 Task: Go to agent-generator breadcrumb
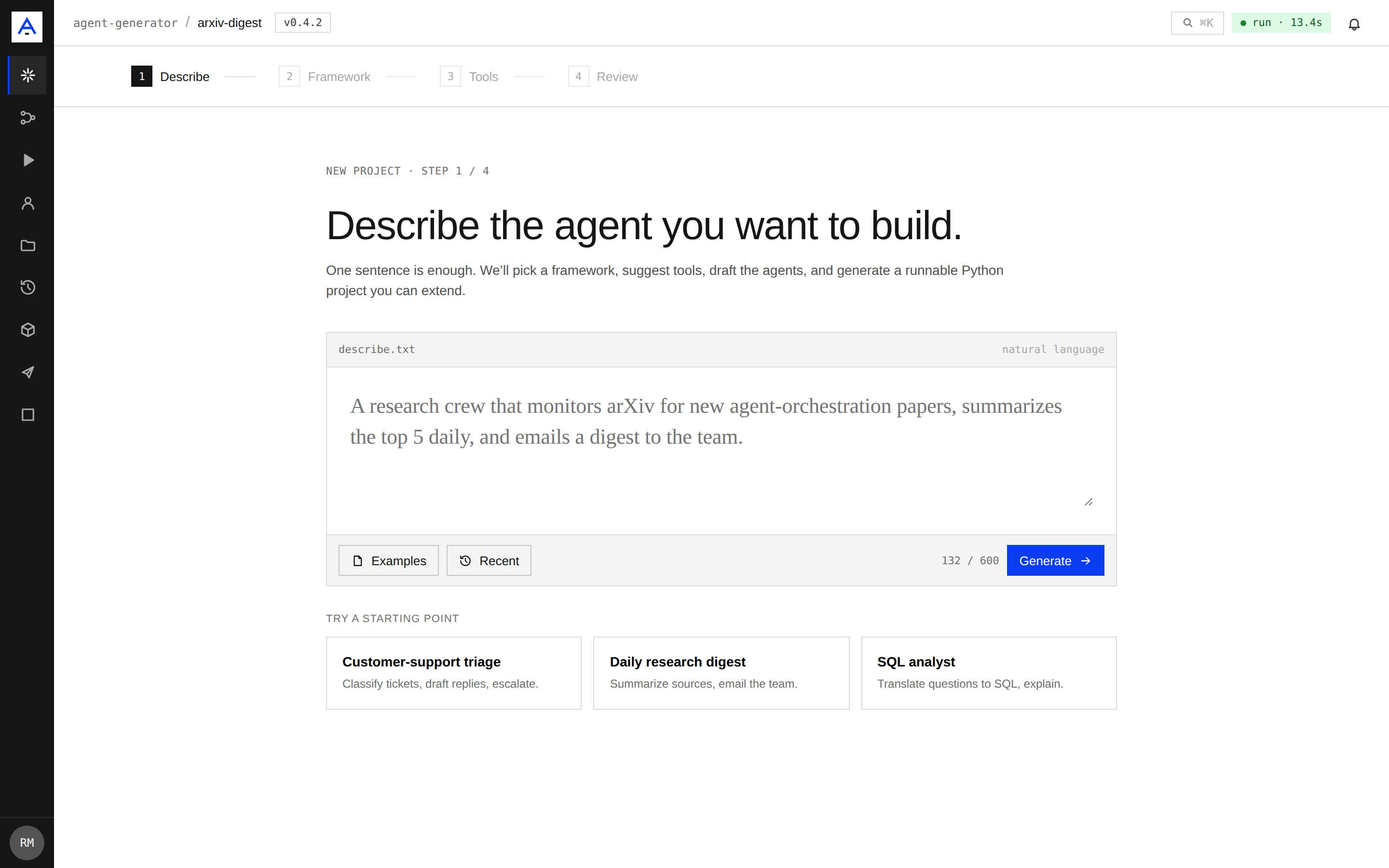[125, 23]
